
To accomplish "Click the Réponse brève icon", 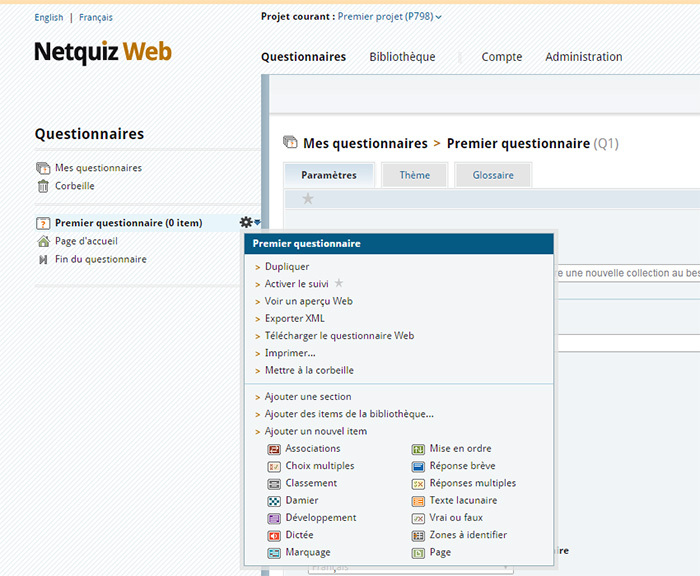I will 418,467.
